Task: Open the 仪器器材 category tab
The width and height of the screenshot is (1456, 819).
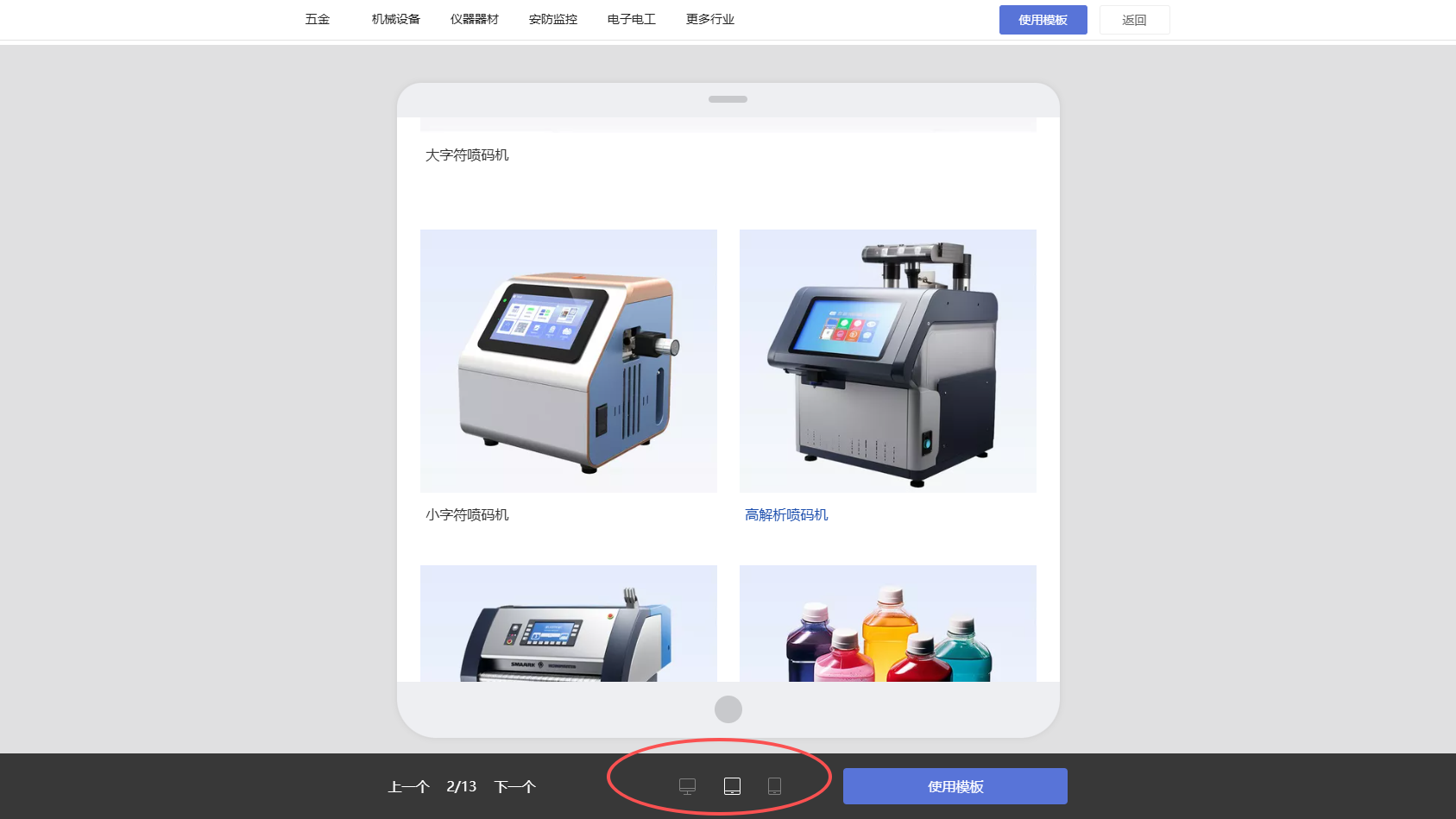Action: 475,19
